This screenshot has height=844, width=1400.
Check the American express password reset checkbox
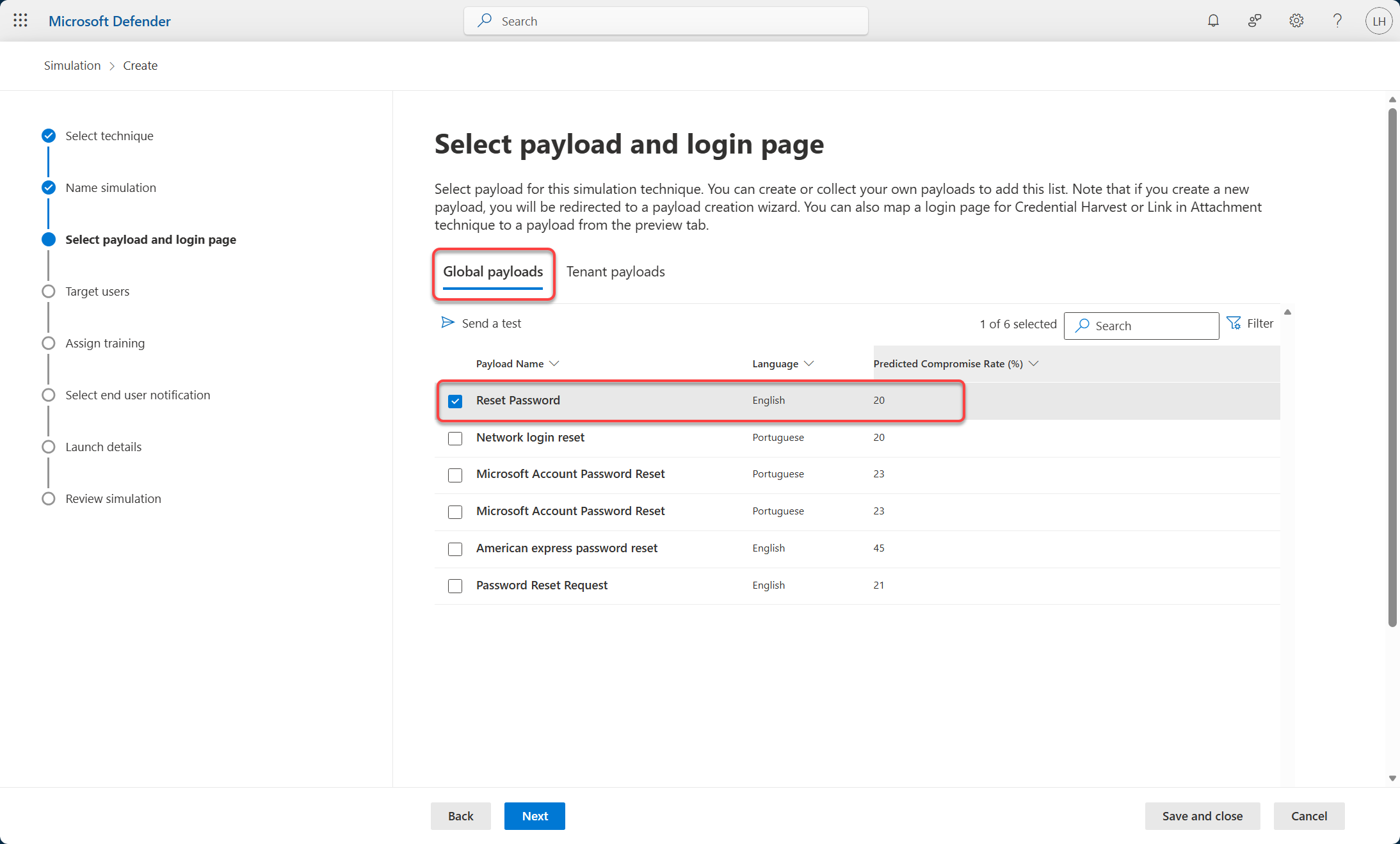pyautogui.click(x=455, y=549)
